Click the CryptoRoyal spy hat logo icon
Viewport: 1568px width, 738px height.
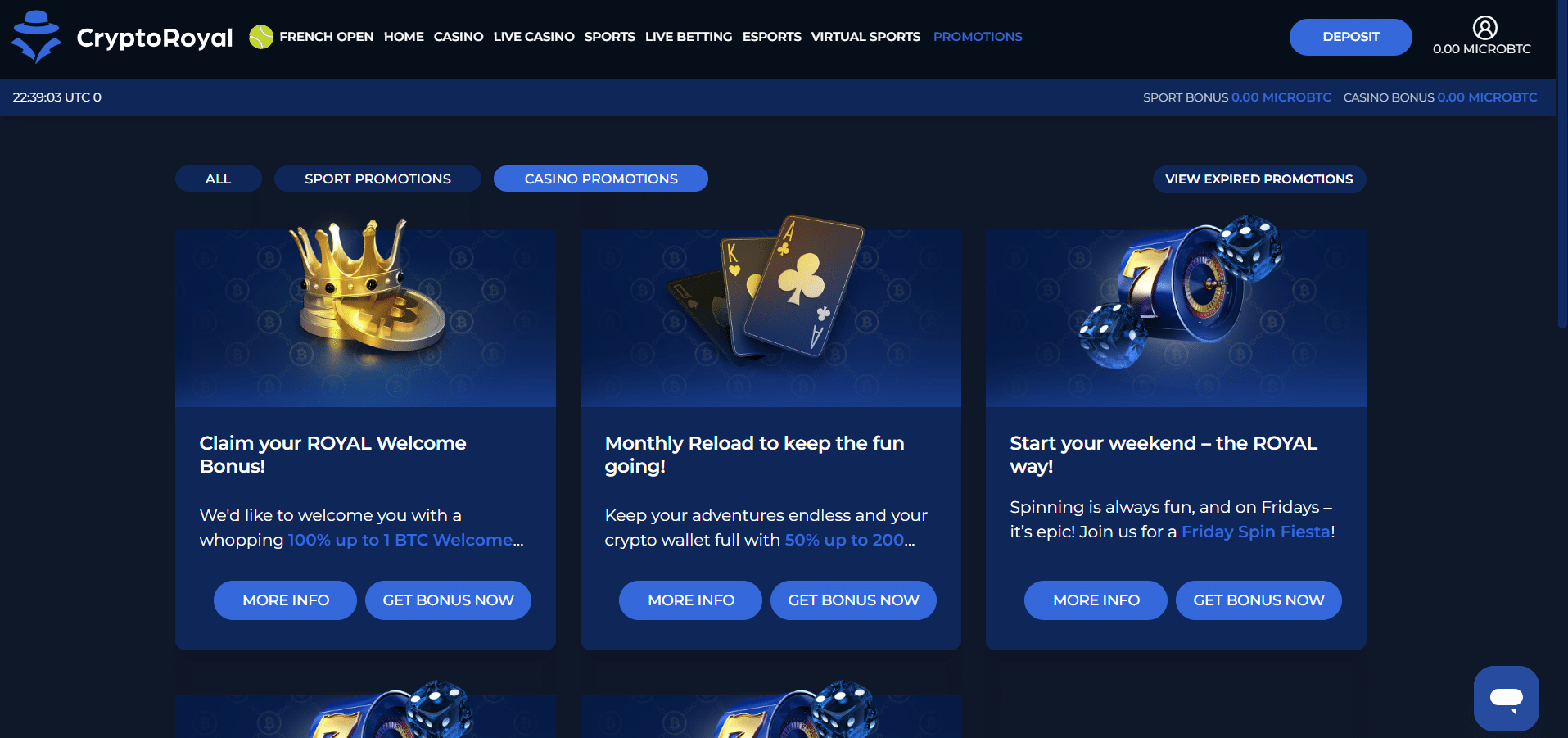pyautogui.click(x=36, y=37)
